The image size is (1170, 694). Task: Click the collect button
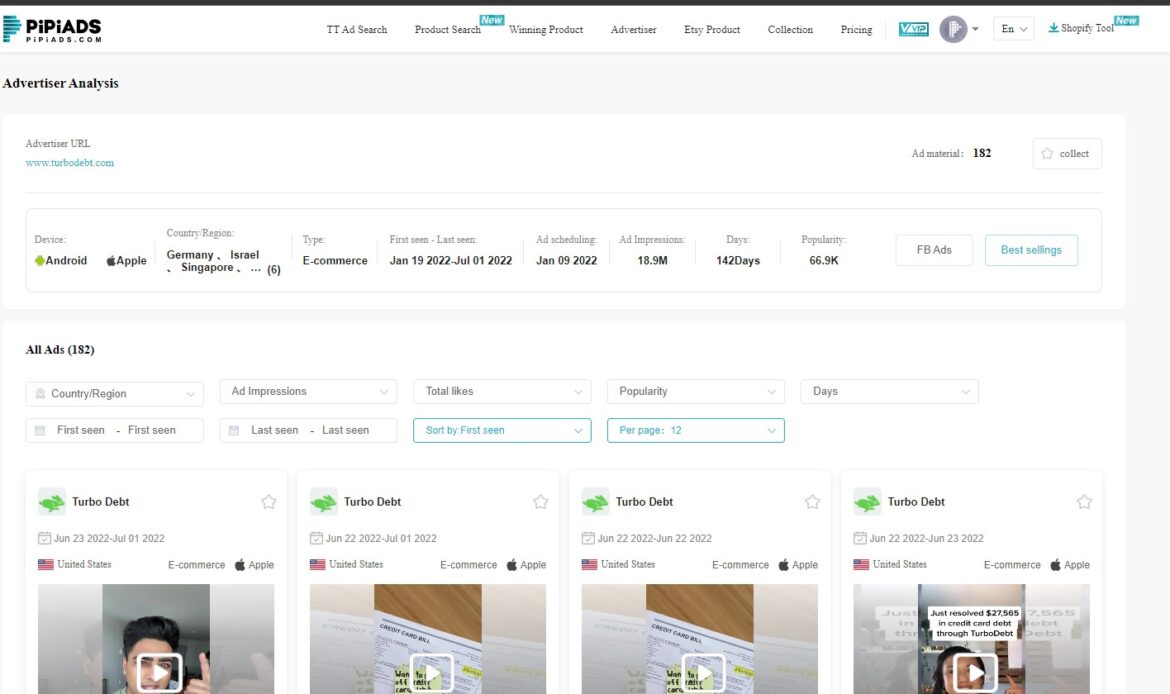[1067, 154]
